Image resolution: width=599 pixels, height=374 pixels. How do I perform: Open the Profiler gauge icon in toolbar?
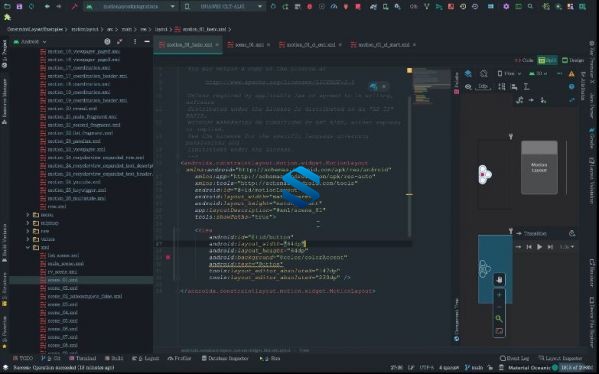pos(333,6)
